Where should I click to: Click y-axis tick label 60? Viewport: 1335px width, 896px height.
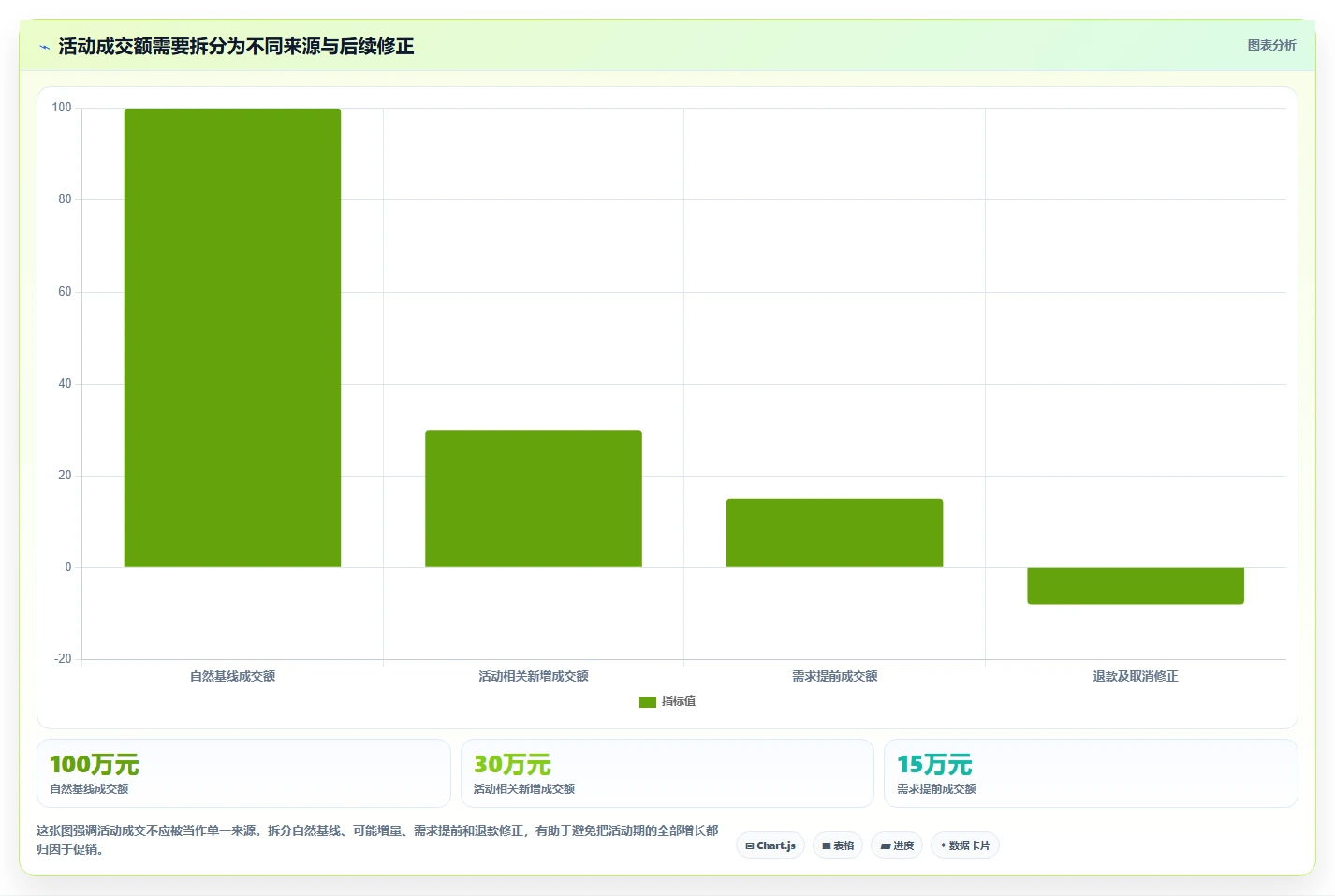(65, 292)
